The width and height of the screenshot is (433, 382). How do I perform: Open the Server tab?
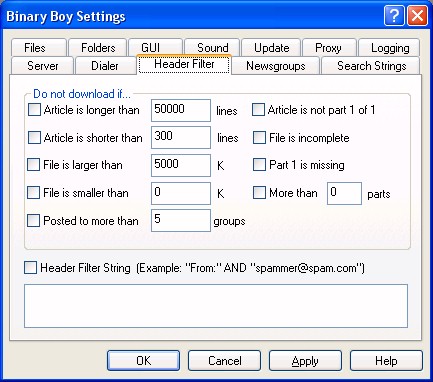(42, 65)
